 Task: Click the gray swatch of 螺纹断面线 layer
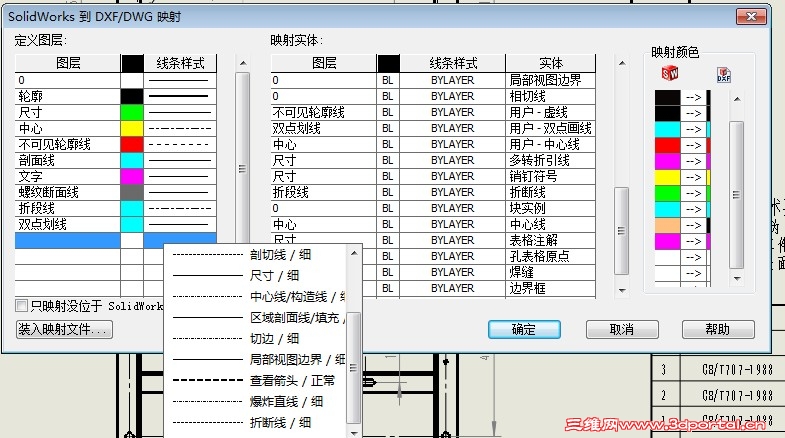coord(132,192)
